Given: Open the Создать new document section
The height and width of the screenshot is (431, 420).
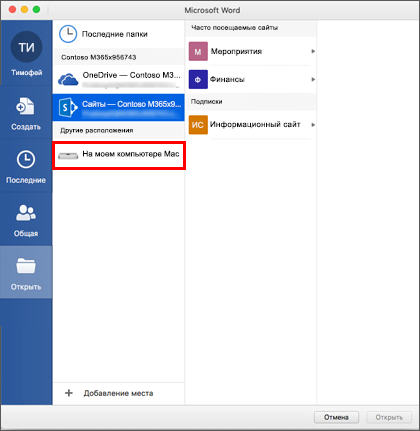Looking at the screenshot, I should point(26,114).
